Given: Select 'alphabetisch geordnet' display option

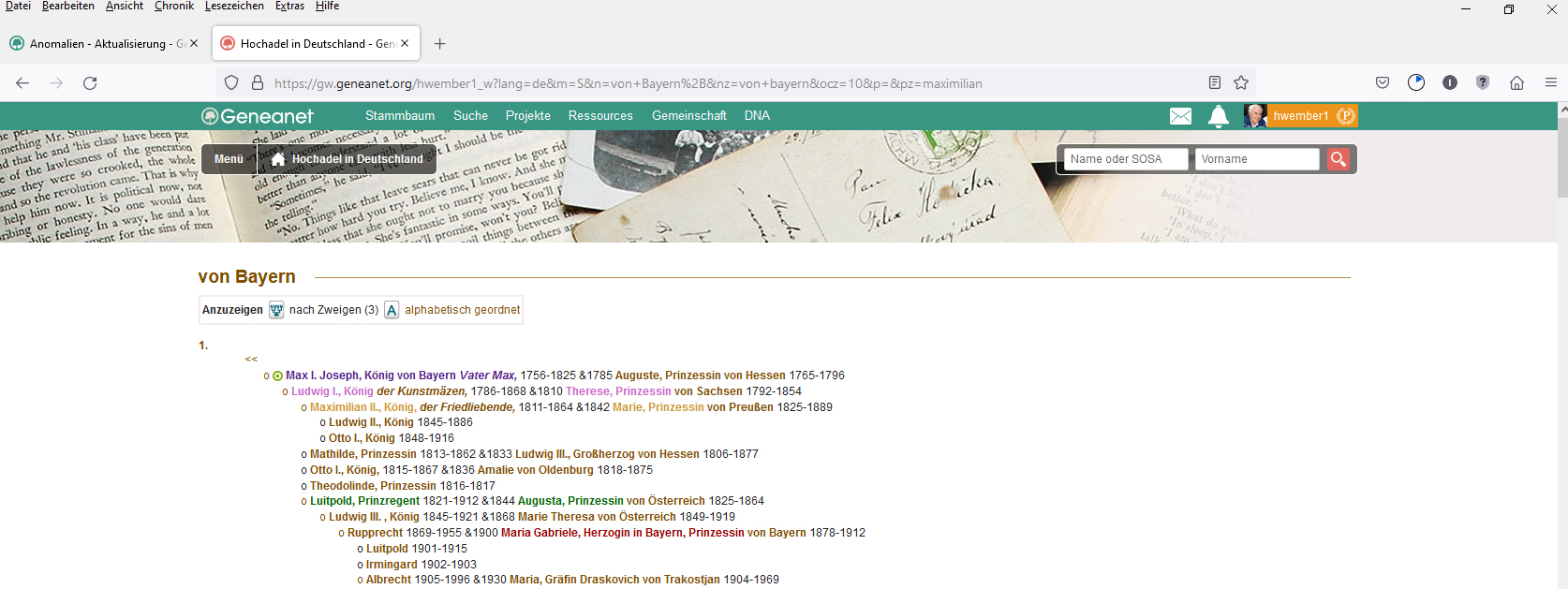Looking at the screenshot, I should tap(462, 310).
